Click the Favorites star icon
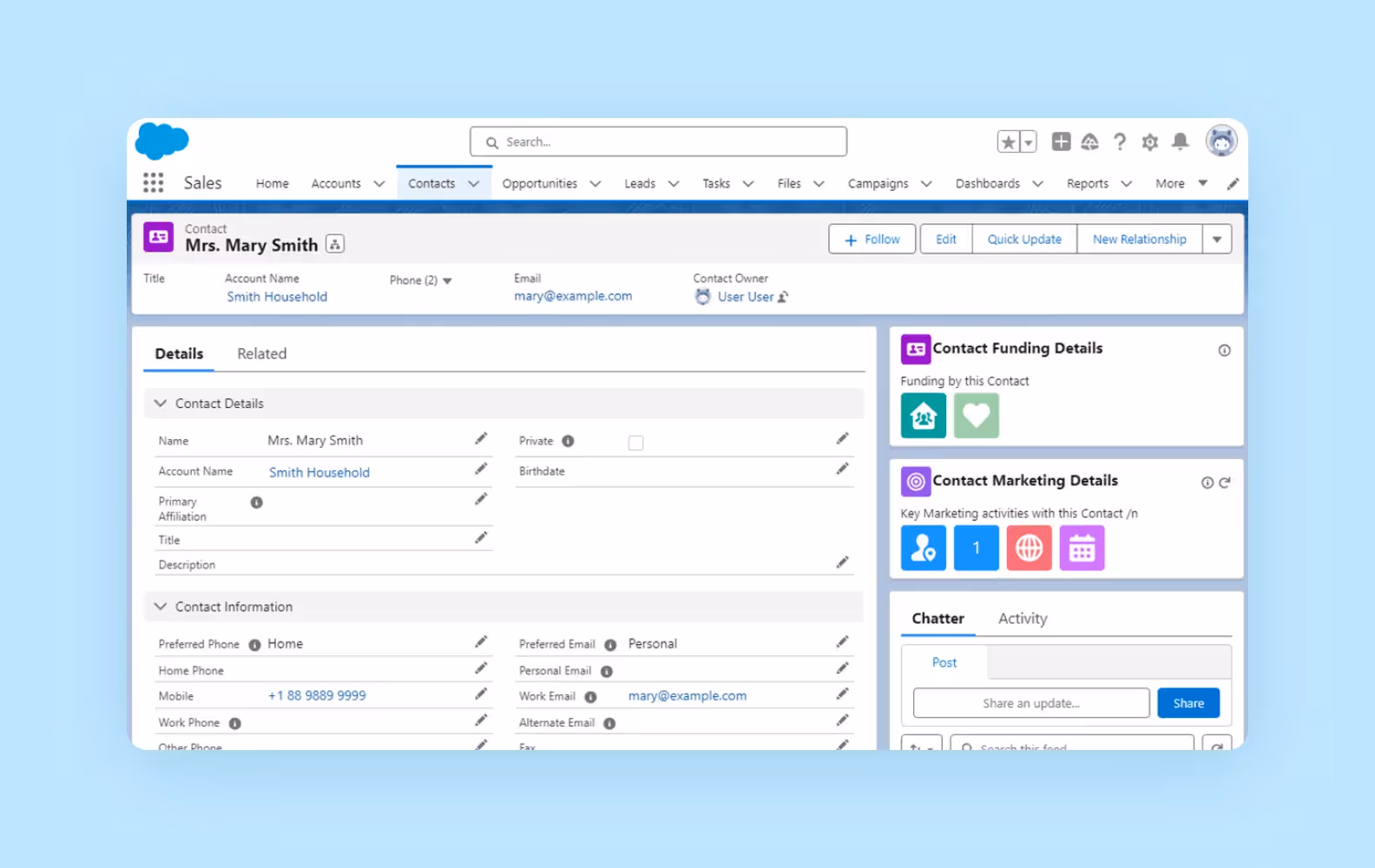 [1008, 141]
